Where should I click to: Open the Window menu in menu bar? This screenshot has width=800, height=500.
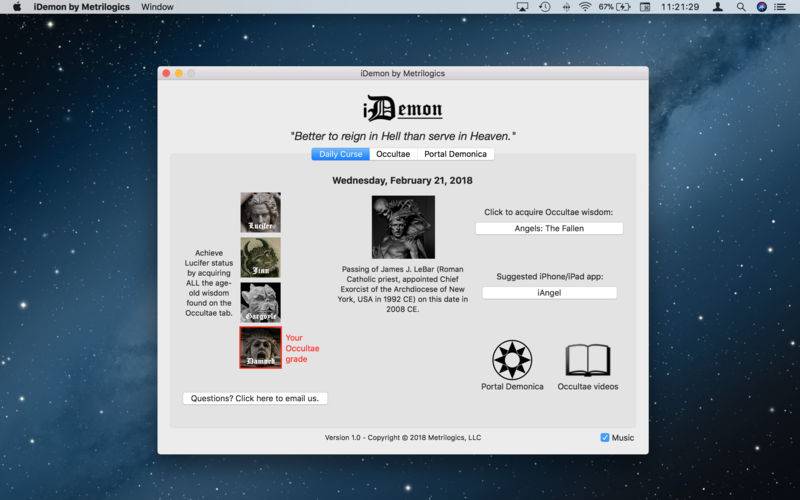click(x=157, y=7)
